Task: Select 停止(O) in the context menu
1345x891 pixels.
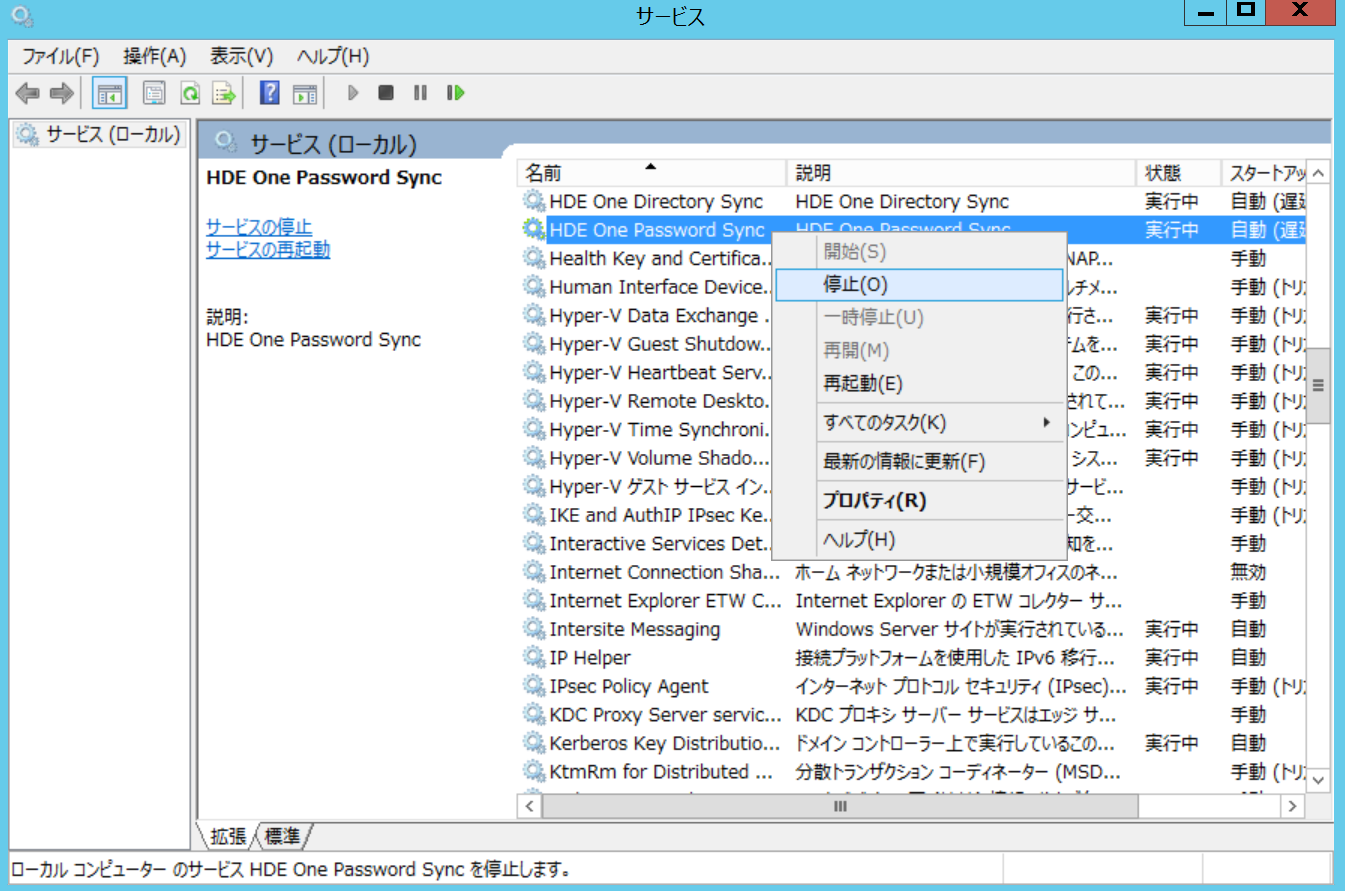Action: (855, 285)
